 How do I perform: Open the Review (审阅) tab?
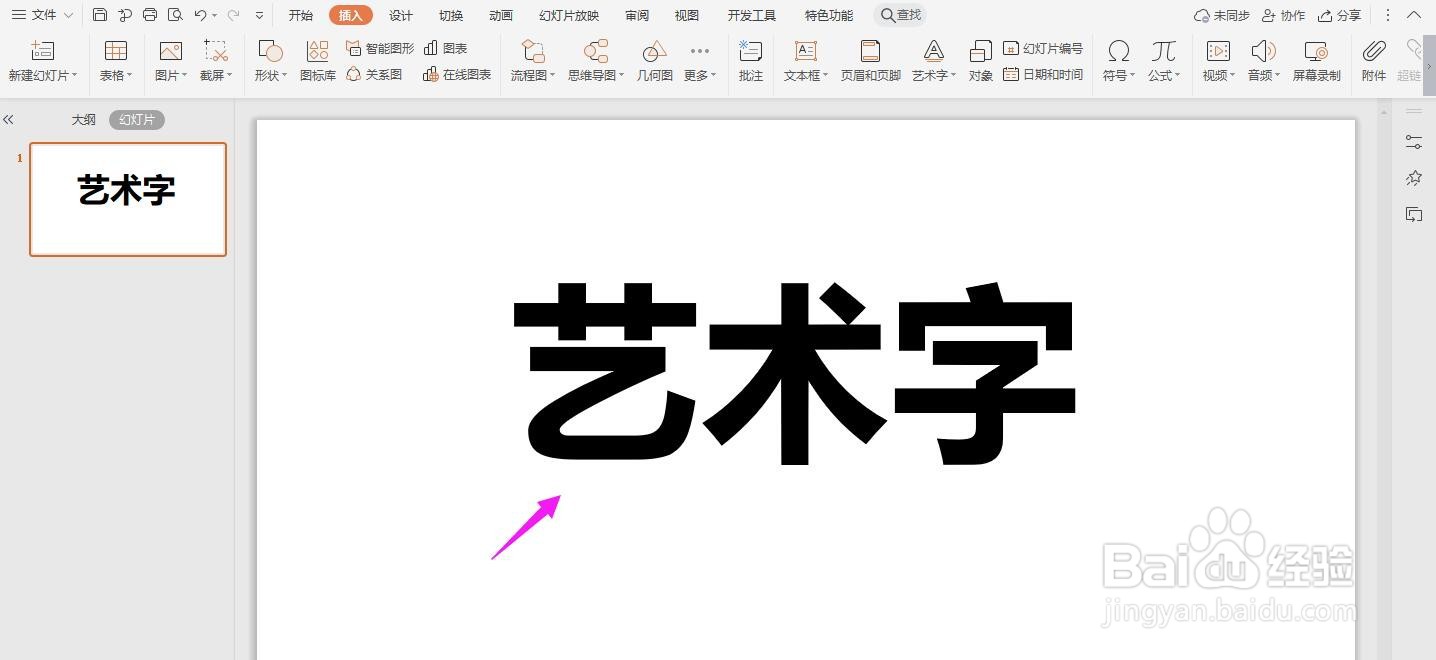coord(637,15)
